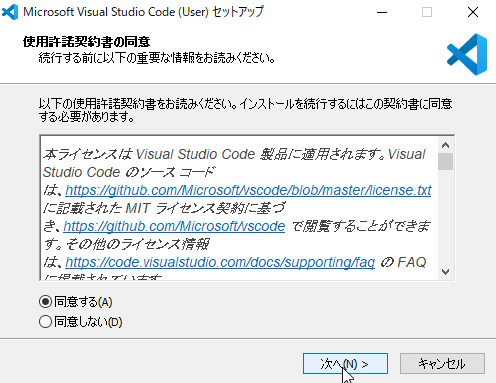496x383 pixels.
Task: Click the 次へ(N) > button
Action: [345, 364]
